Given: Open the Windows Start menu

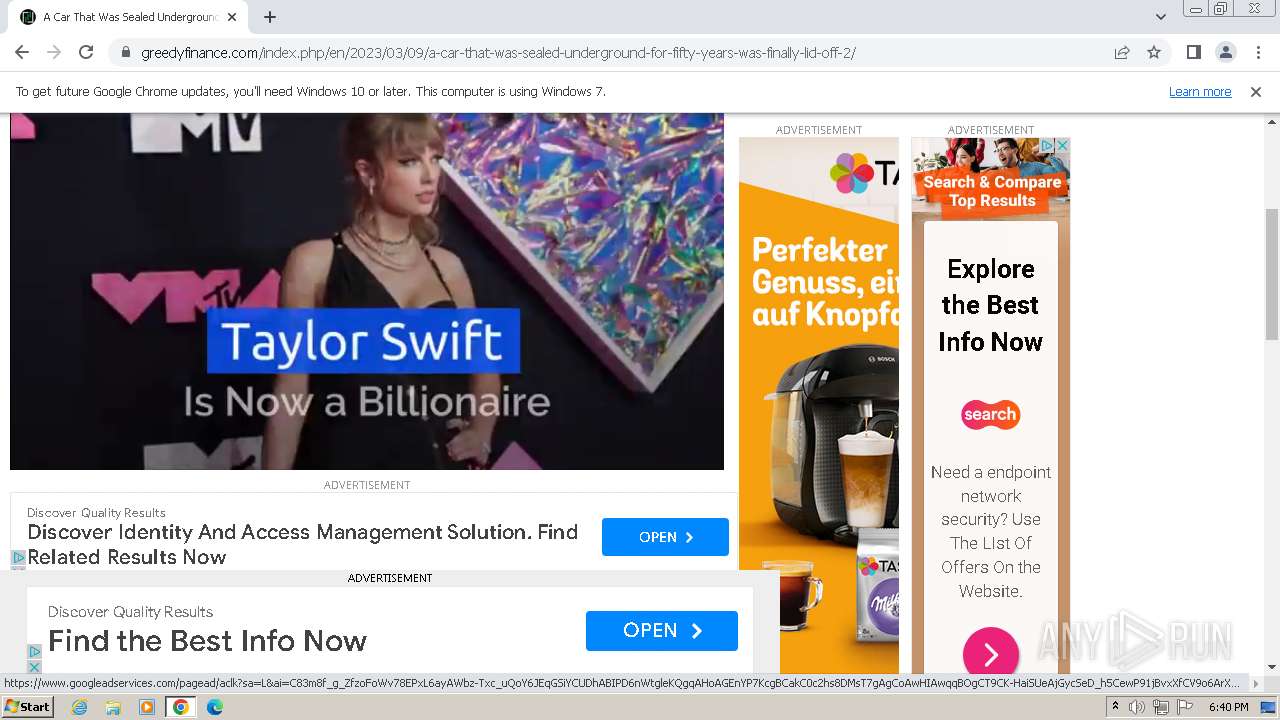Looking at the screenshot, I should tap(27, 707).
